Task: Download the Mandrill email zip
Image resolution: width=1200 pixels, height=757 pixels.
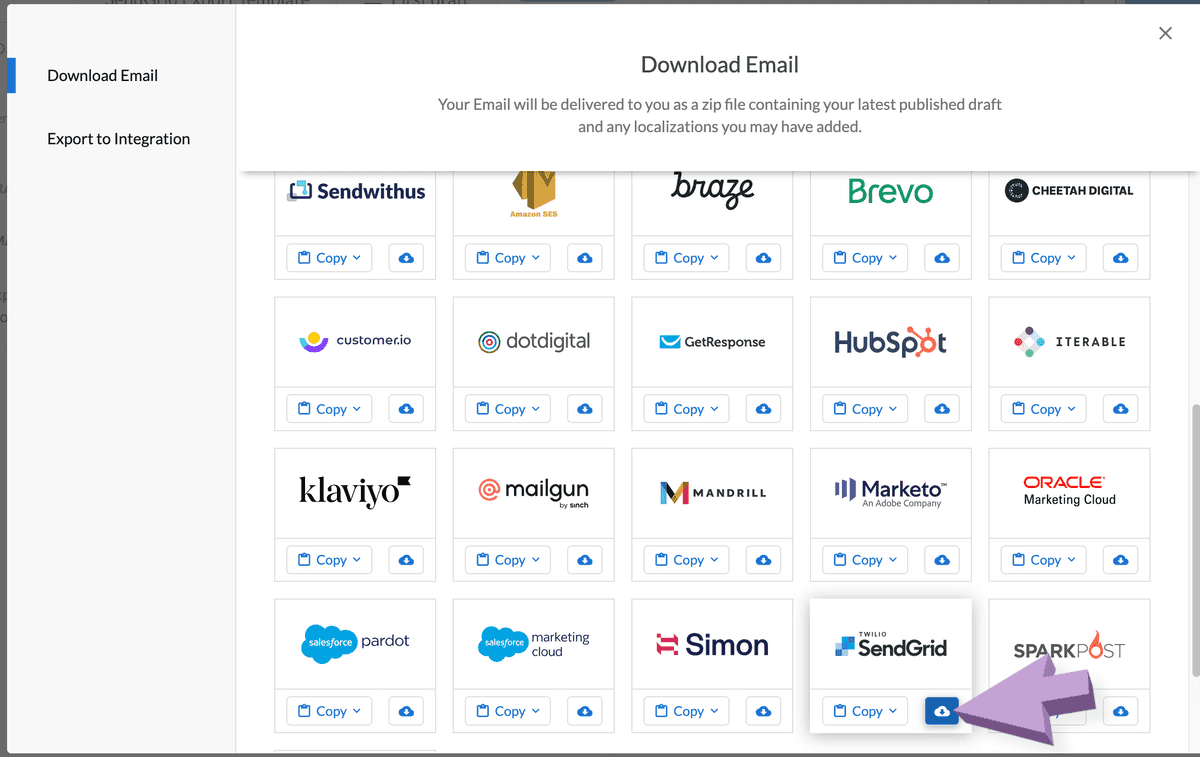Action: (763, 560)
